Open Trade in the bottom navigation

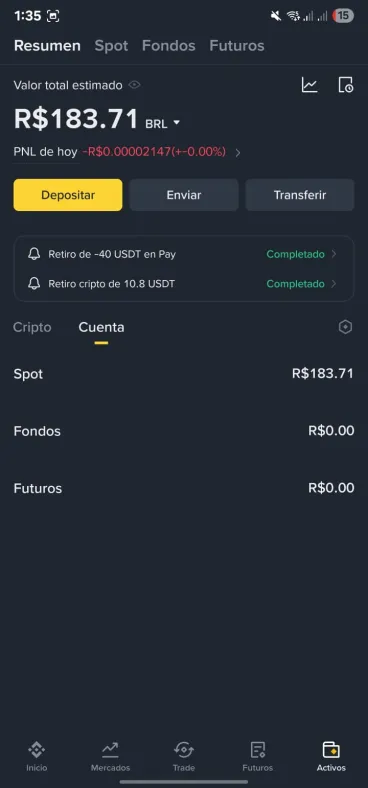click(x=183, y=756)
